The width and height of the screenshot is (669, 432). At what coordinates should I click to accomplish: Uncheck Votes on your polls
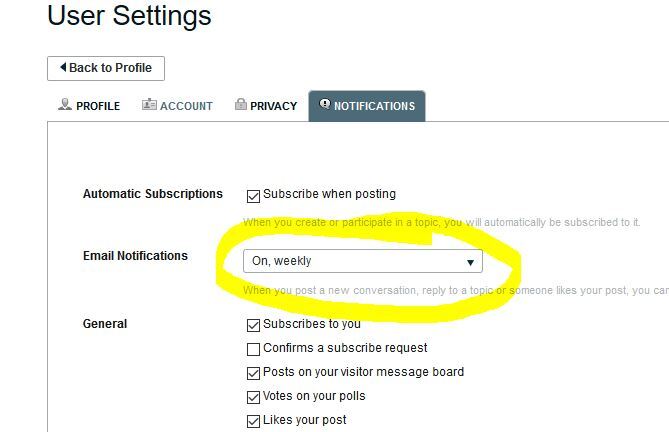click(x=253, y=397)
